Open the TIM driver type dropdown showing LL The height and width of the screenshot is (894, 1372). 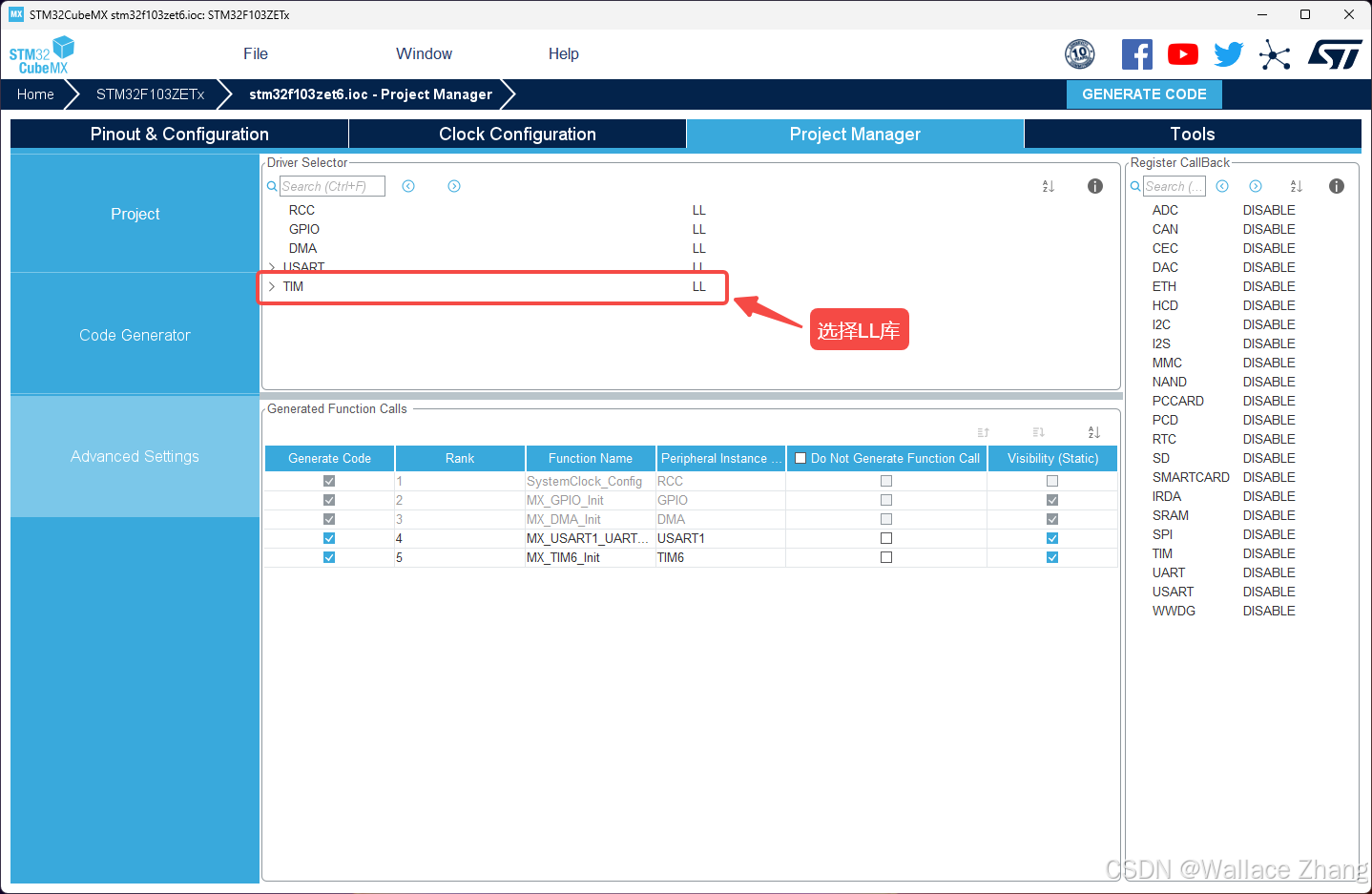[x=699, y=286]
